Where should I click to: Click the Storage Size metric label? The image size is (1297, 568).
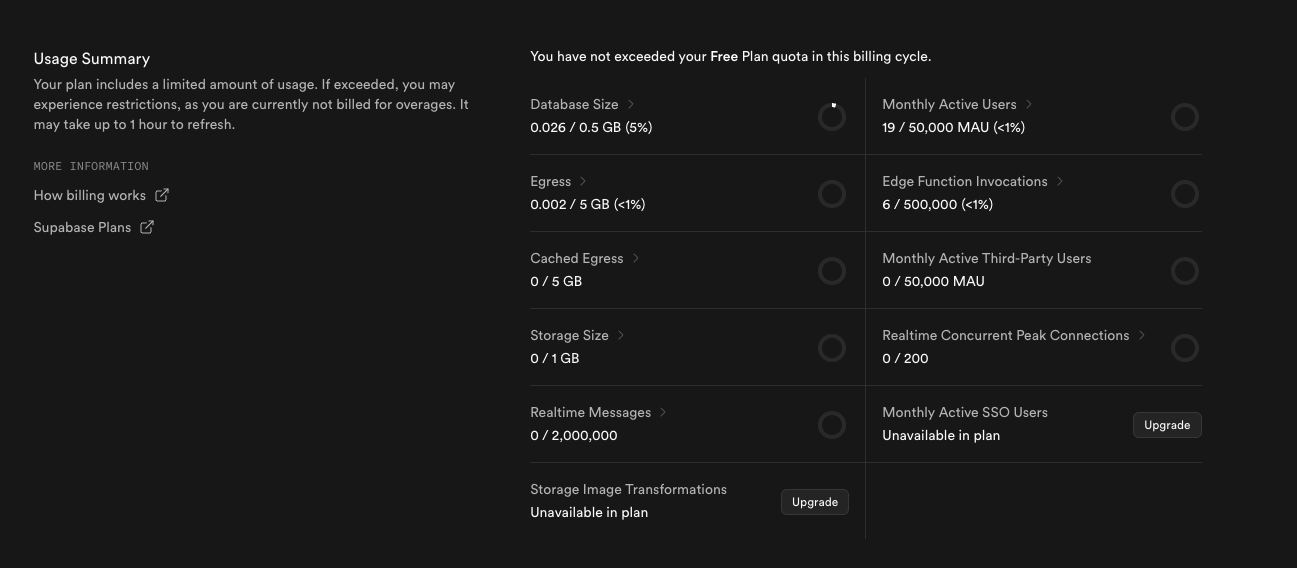coord(569,335)
